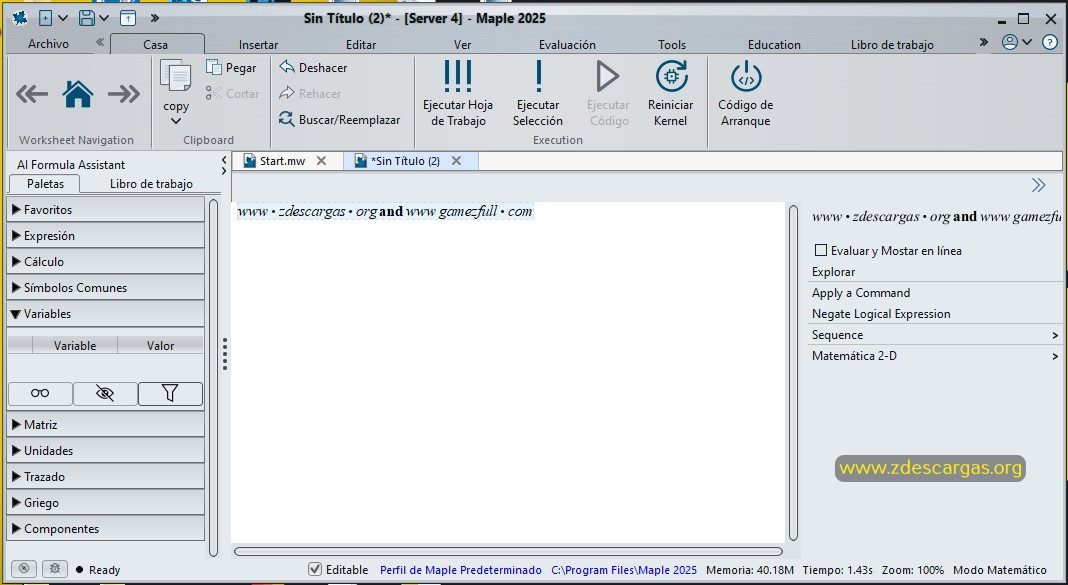1068x585 pixels.
Task: Open the Libro de trabajo ribbon tab
Action: (x=892, y=45)
